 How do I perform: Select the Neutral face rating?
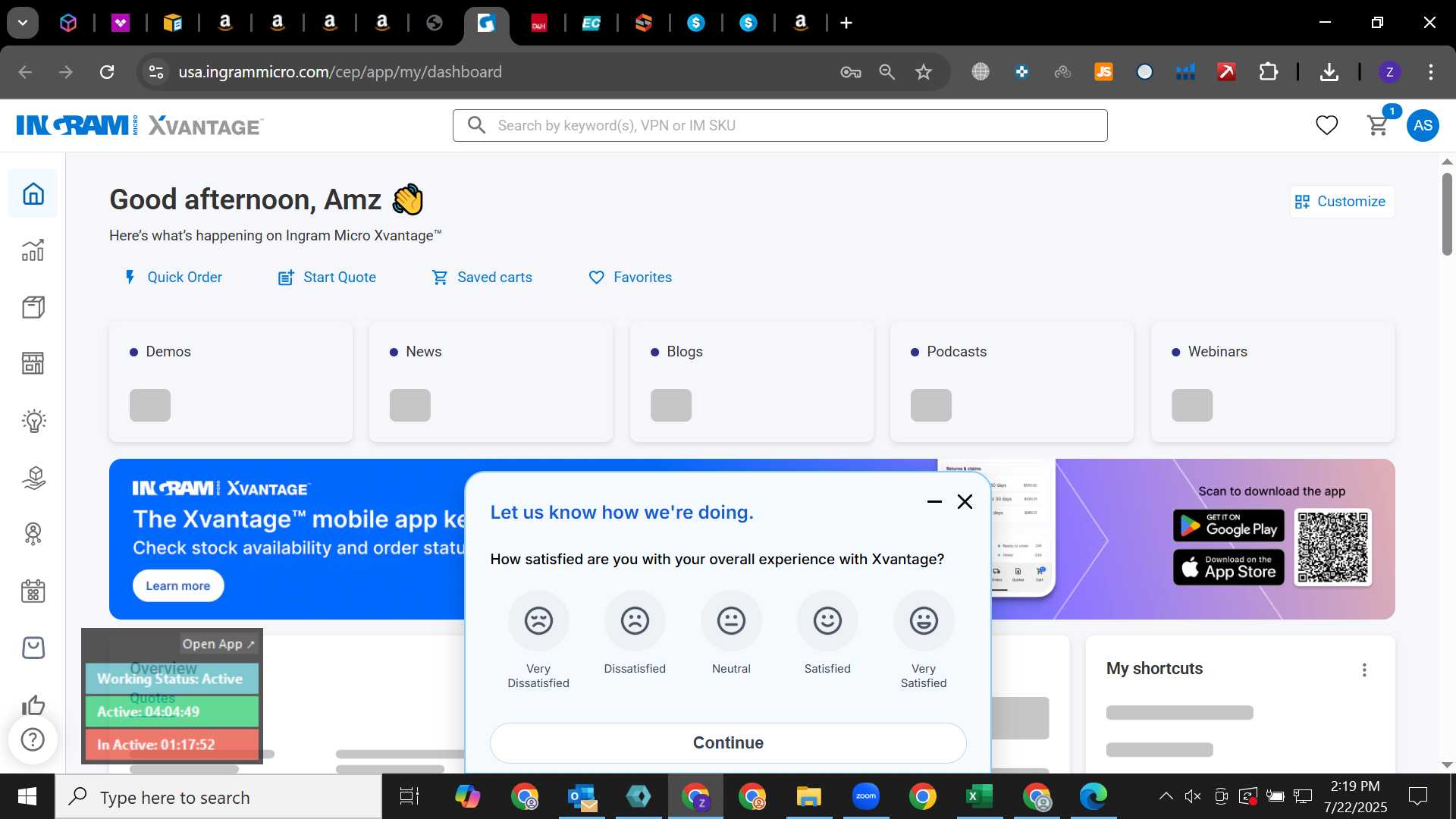[731, 621]
